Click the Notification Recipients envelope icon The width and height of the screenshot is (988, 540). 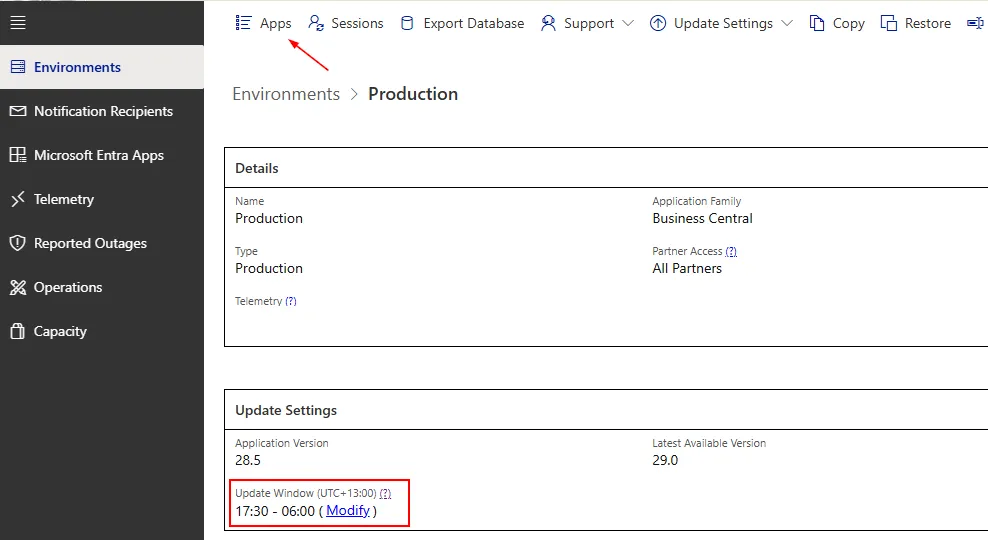click(18, 111)
